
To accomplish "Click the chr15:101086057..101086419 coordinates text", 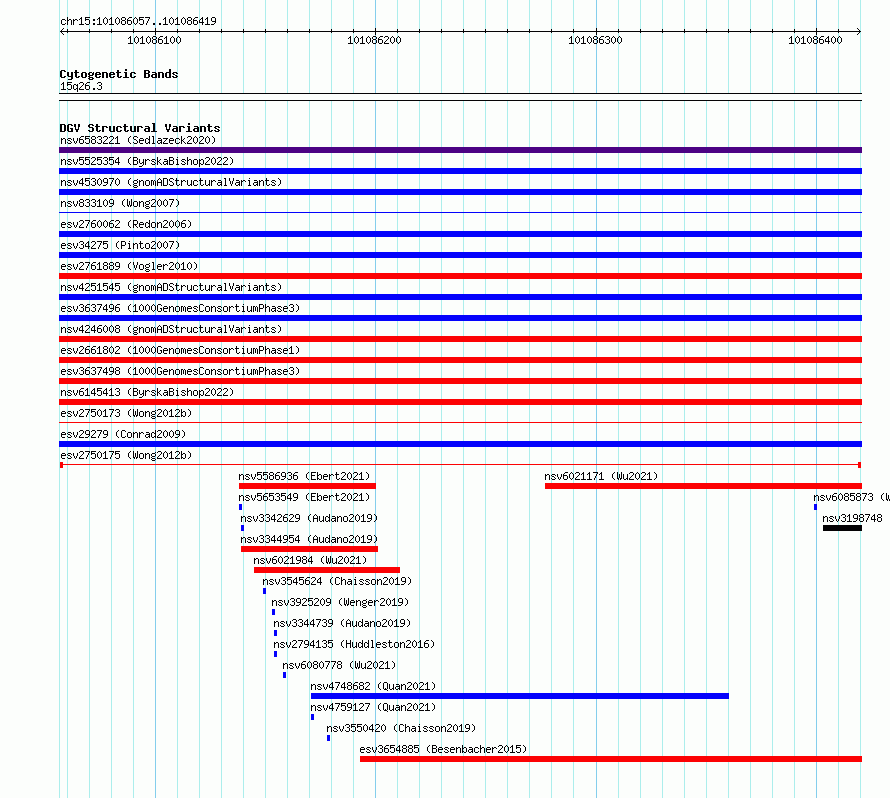I will [138, 21].
